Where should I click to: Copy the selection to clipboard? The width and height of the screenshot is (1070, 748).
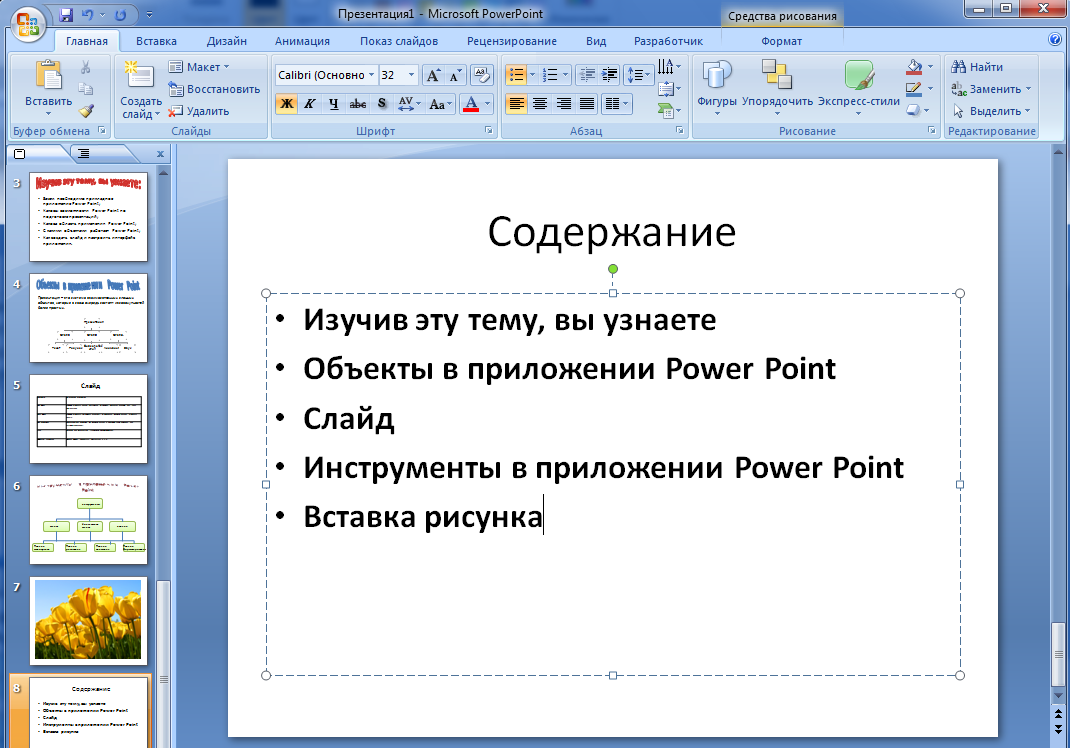86,89
